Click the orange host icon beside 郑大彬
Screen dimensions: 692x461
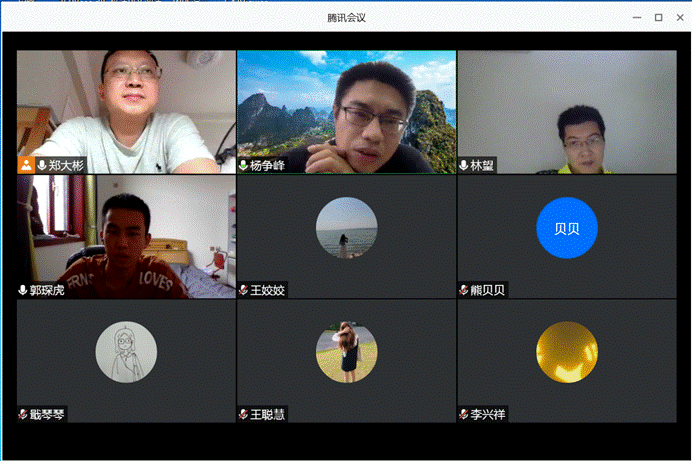26,165
